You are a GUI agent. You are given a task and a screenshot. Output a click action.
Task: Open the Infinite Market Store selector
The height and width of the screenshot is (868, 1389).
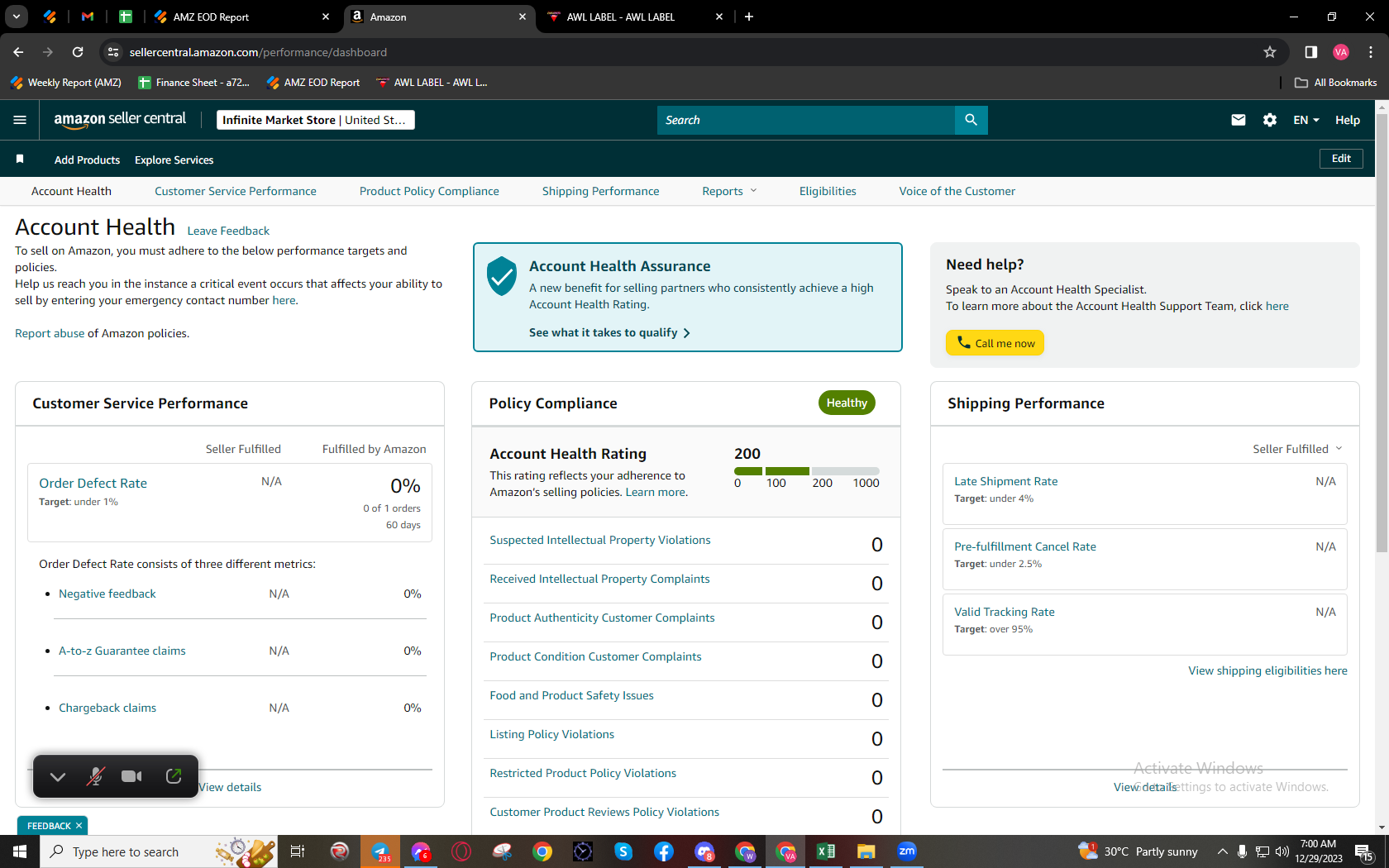[315, 120]
